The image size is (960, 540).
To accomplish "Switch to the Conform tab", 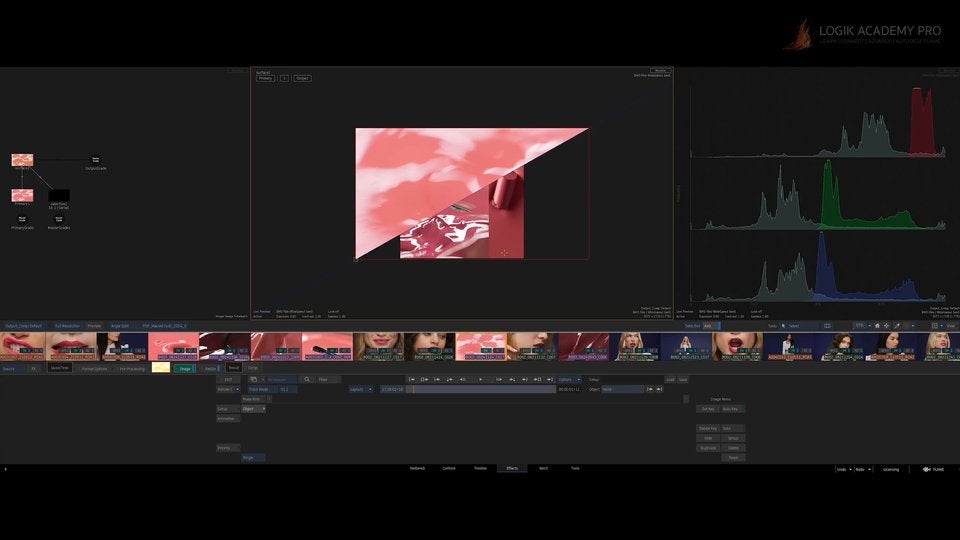I will click(x=449, y=468).
